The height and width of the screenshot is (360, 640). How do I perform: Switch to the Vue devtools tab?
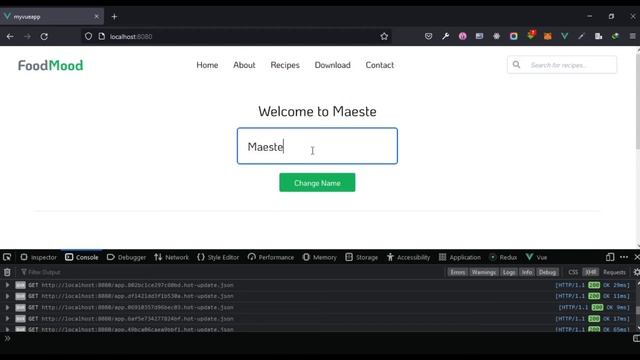click(536, 257)
